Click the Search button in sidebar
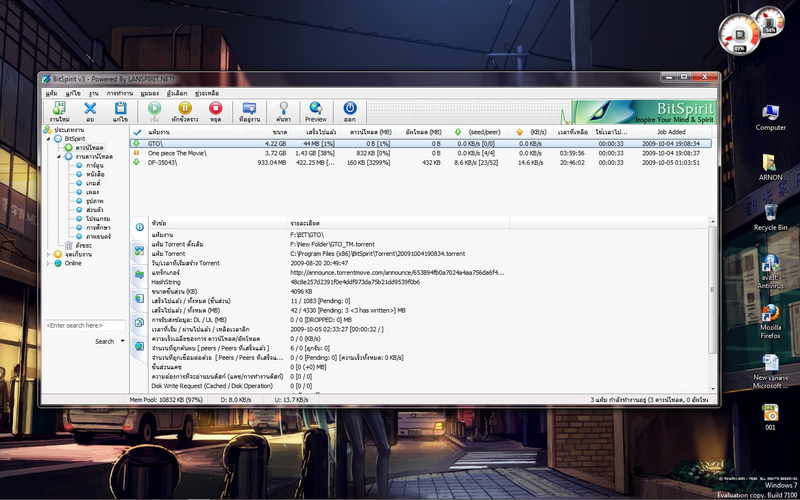The width and height of the screenshot is (800, 500). pyautogui.click(x=105, y=341)
